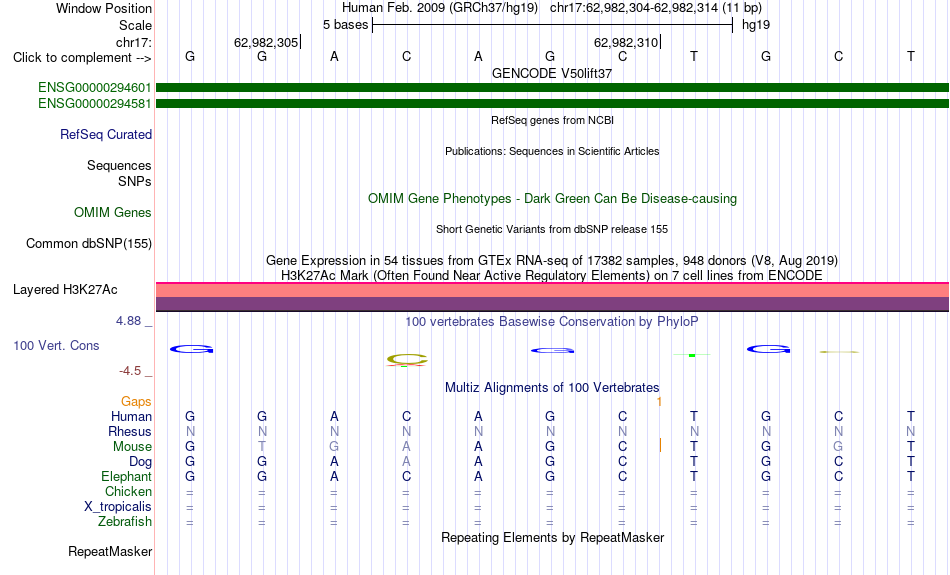Click the pink H3K27Ac signal band

552,290
